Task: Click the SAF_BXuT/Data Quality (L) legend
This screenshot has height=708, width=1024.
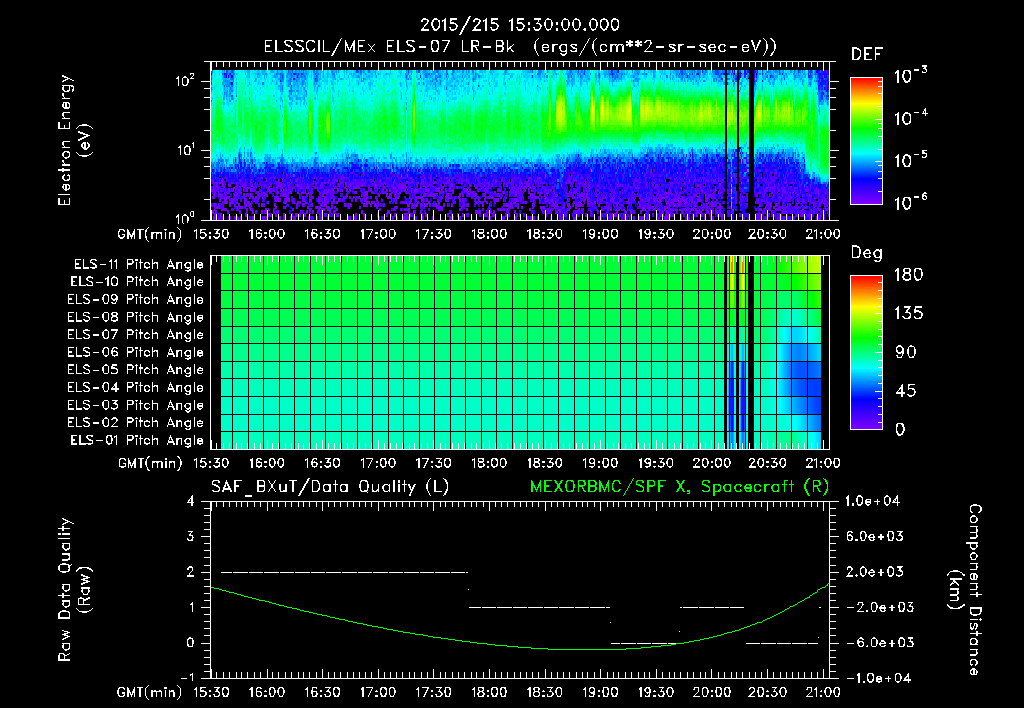Action: click(x=330, y=487)
